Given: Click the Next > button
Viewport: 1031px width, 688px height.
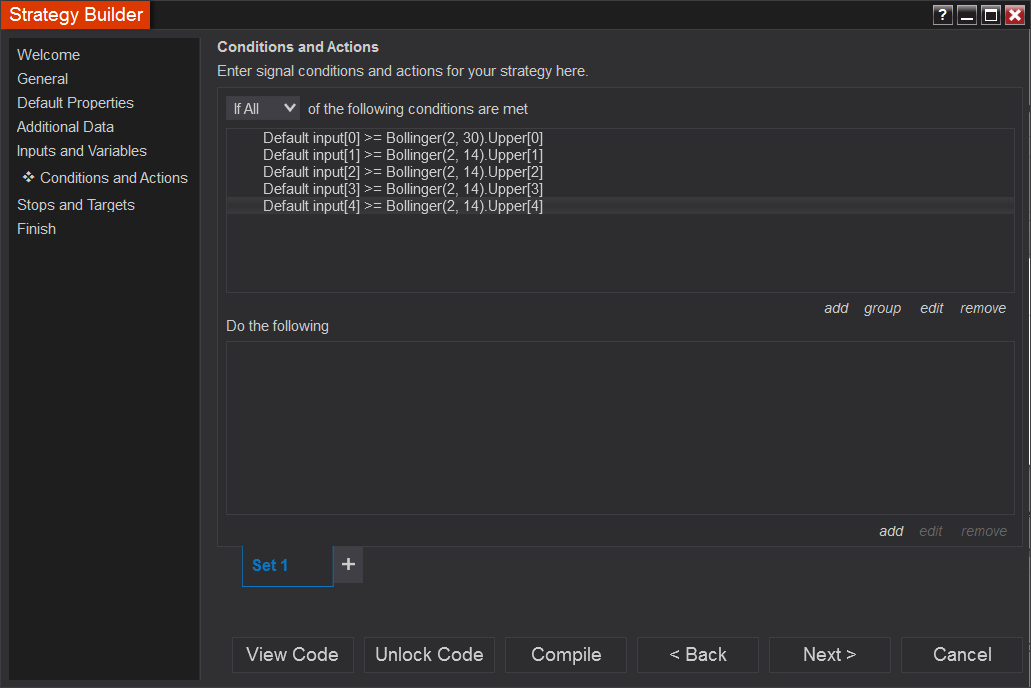Looking at the screenshot, I should click(x=829, y=655).
